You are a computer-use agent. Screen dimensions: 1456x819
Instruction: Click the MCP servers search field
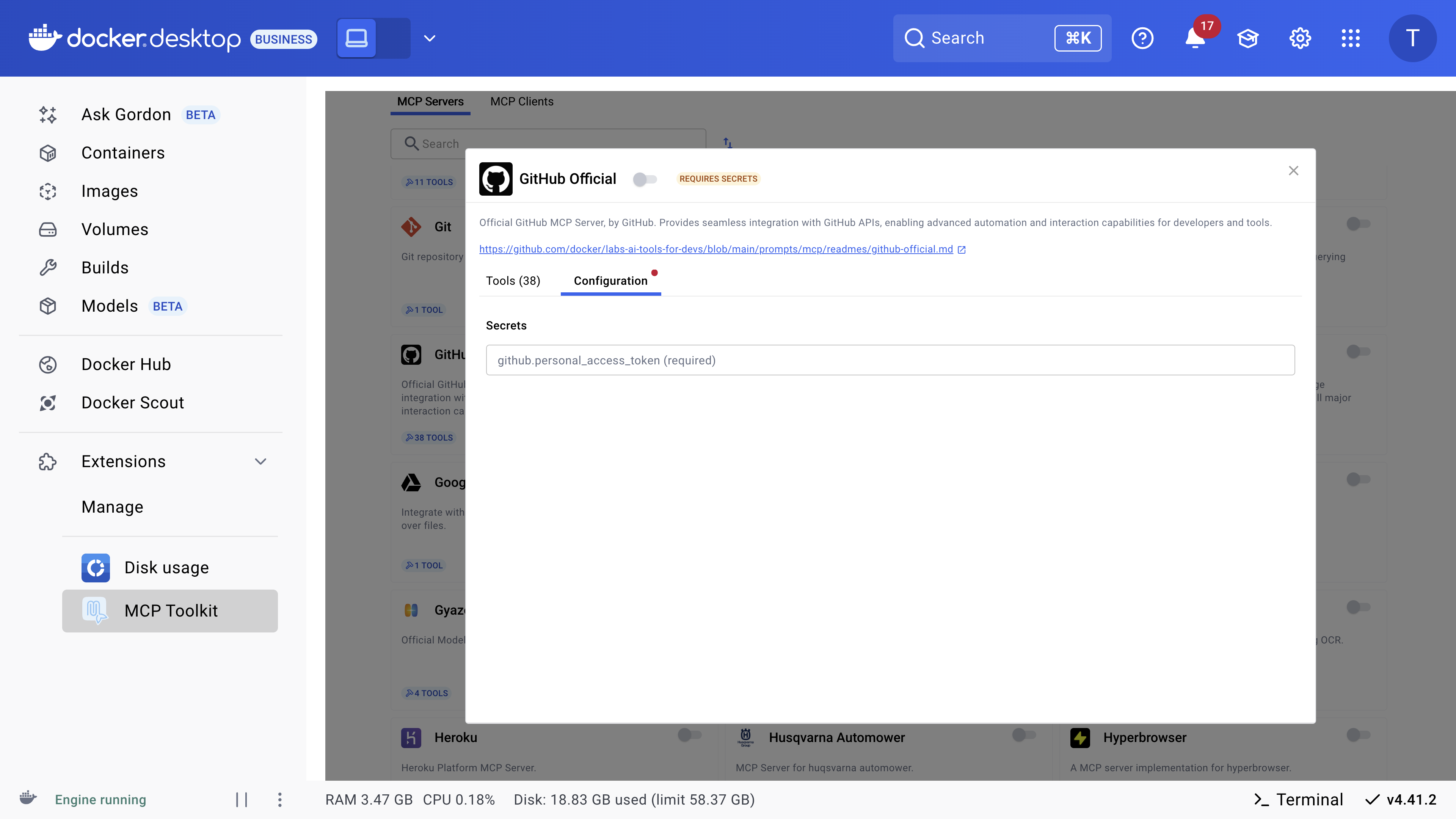(x=548, y=144)
